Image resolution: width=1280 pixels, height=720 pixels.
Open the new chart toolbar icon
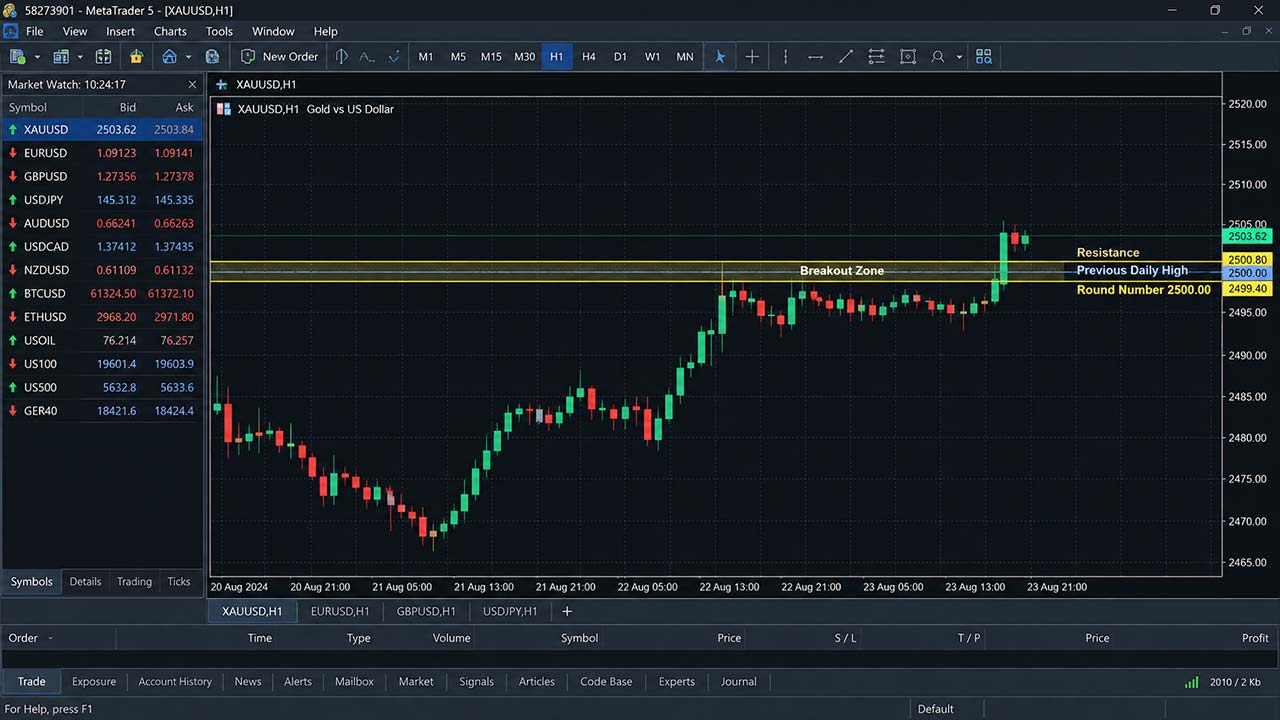(x=17, y=57)
